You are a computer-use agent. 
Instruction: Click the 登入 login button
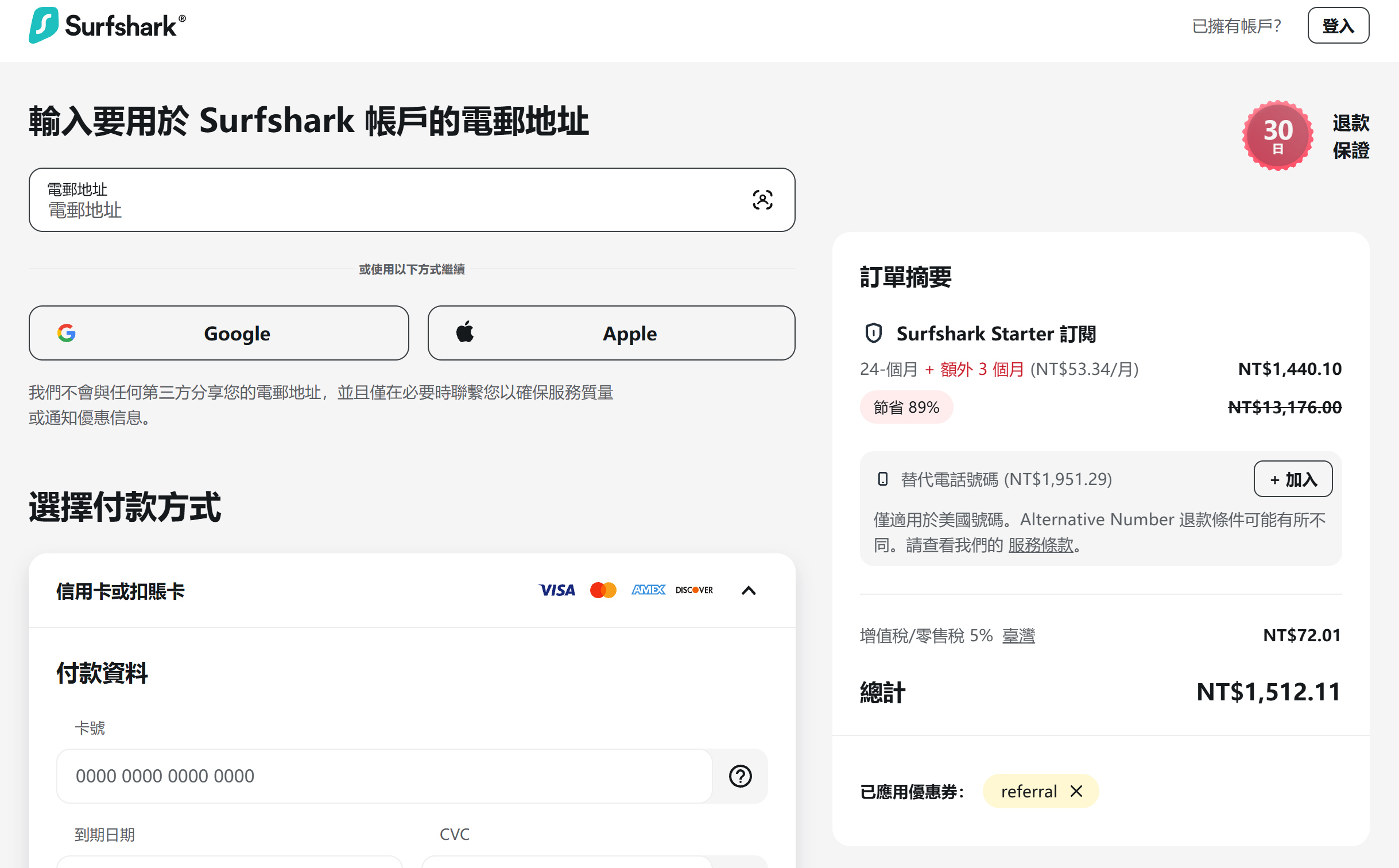(x=1338, y=26)
